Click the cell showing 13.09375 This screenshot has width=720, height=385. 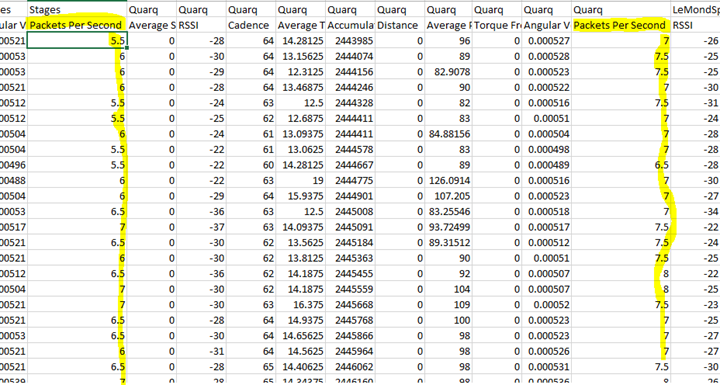point(300,134)
